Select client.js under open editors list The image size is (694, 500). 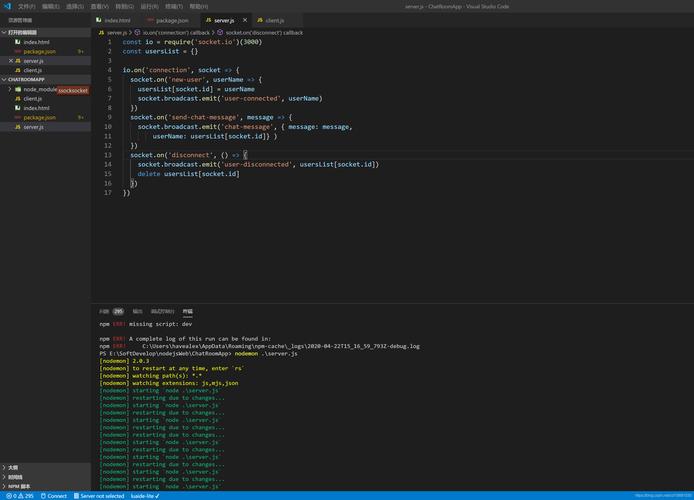[45, 70]
